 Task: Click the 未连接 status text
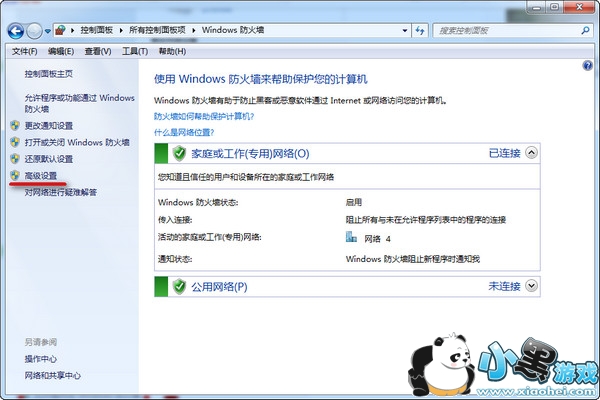coord(505,286)
